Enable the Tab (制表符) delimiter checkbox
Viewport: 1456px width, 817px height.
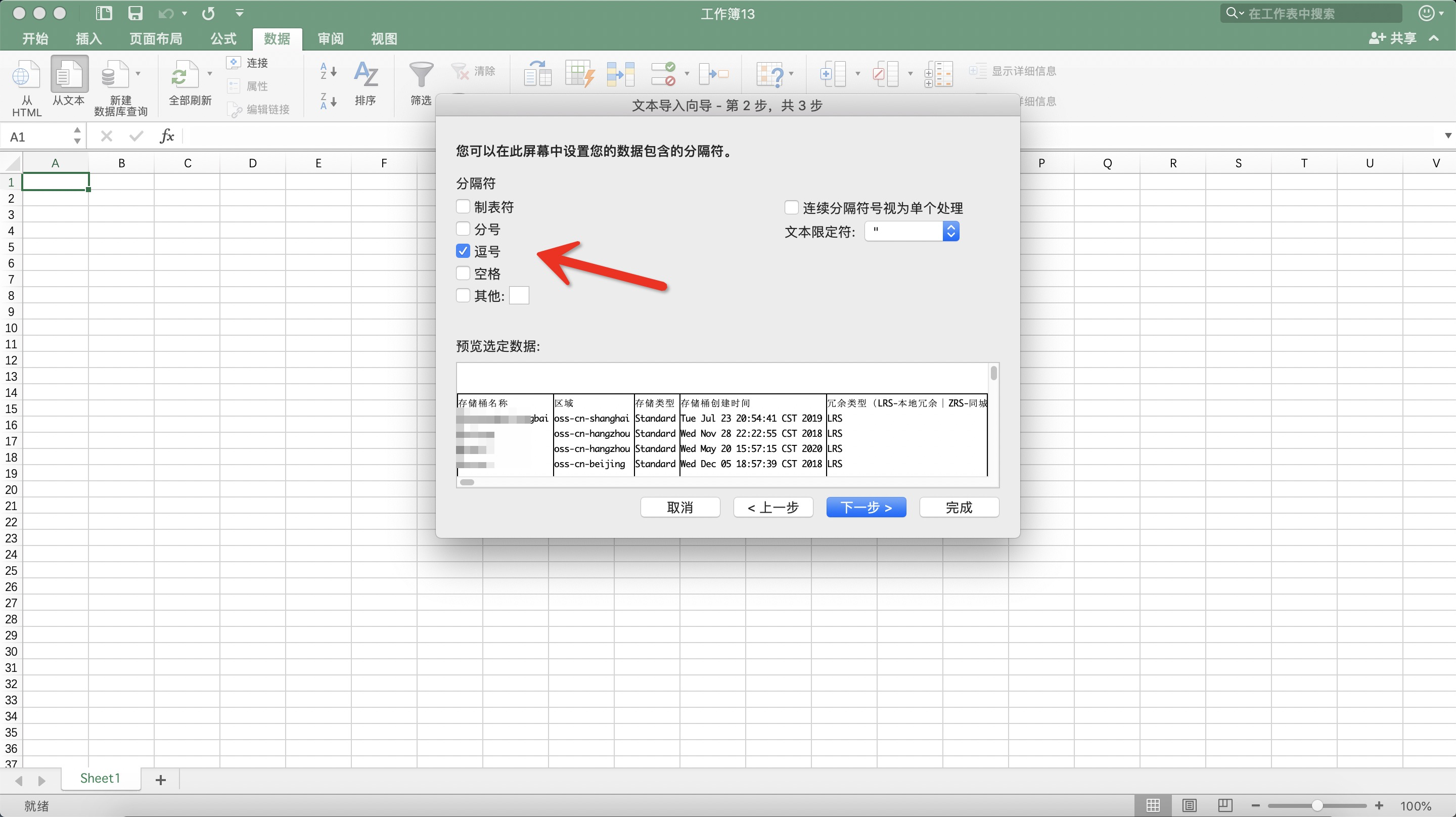click(463, 206)
